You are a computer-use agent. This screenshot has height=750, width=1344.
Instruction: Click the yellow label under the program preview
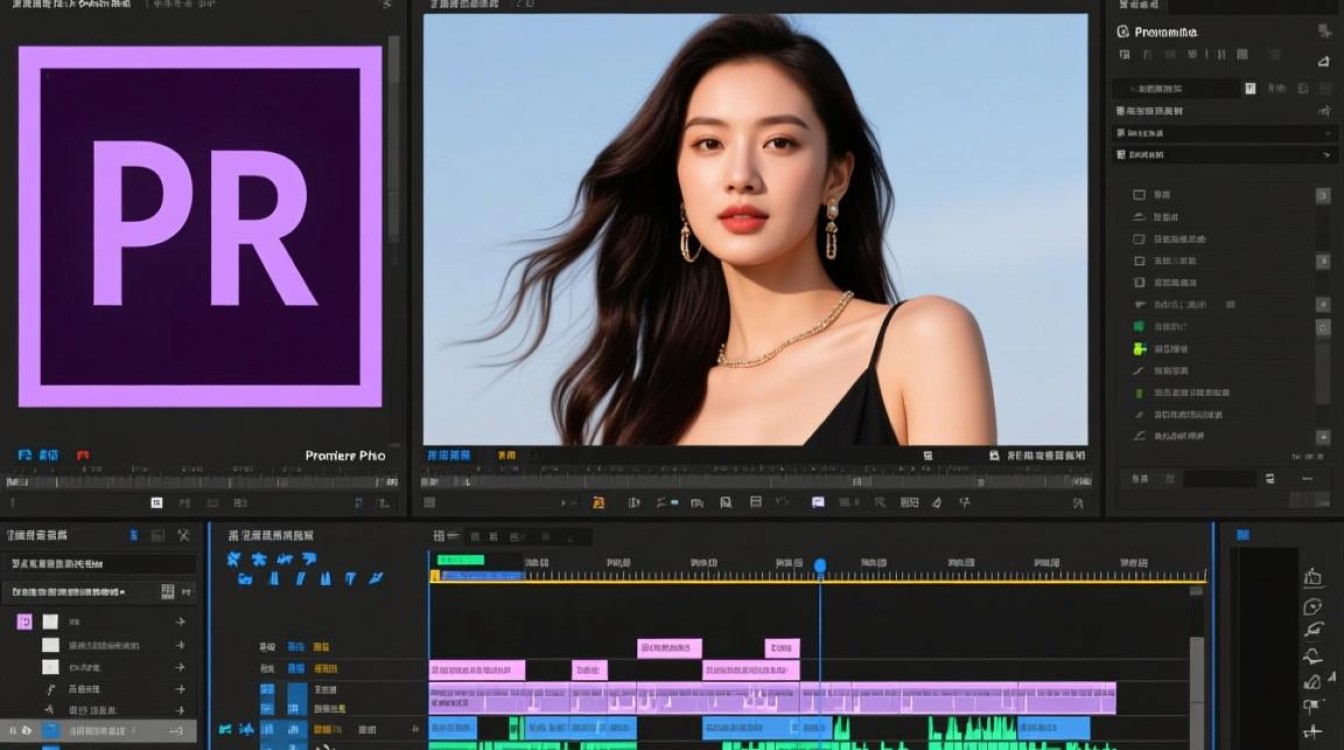pos(507,455)
